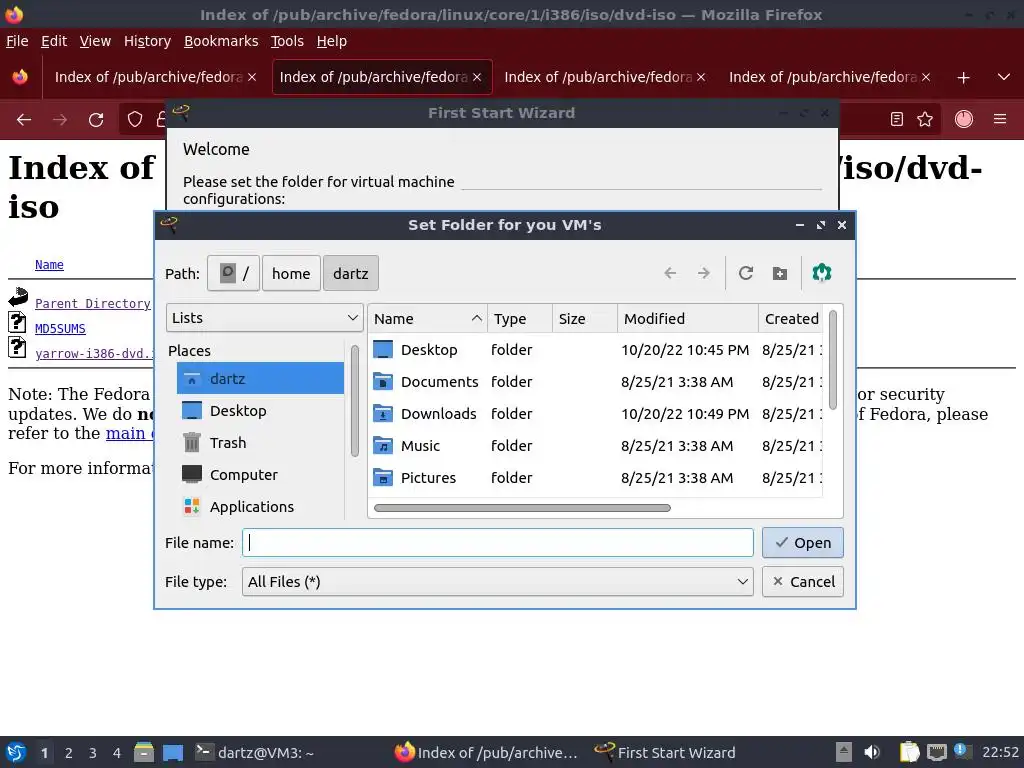The image size is (1024, 768).
Task: Select the Pictures folder row
Action: [596, 478]
